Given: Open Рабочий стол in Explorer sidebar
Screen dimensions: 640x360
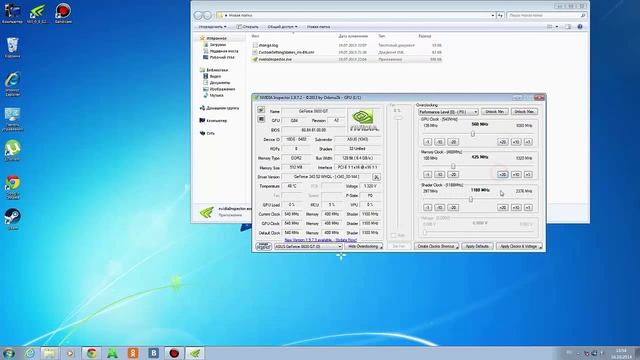Looking at the screenshot, I should click(x=218, y=58).
